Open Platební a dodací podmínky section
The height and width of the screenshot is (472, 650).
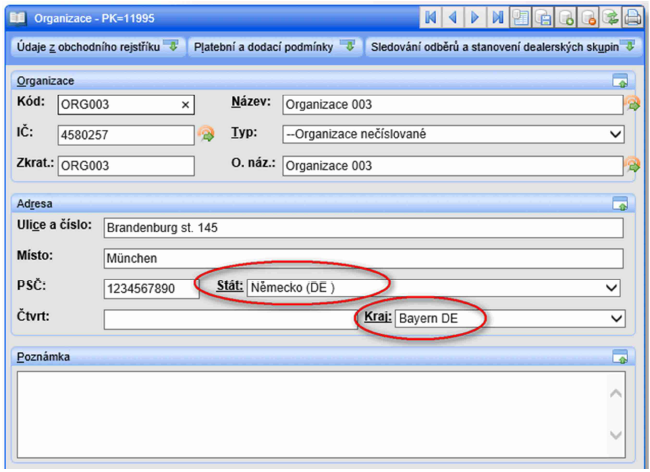[273, 46]
